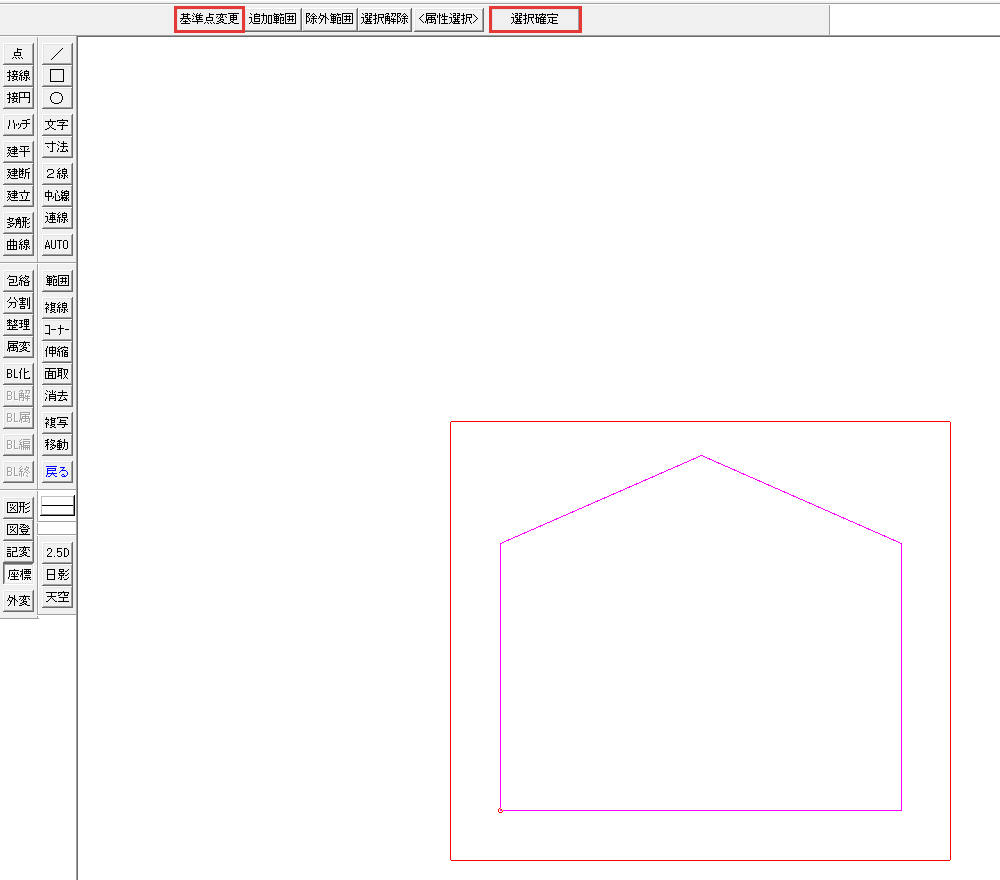Click 追加範囲 button
Image resolution: width=1000 pixels, height=880 pixels.
[272, 19]
